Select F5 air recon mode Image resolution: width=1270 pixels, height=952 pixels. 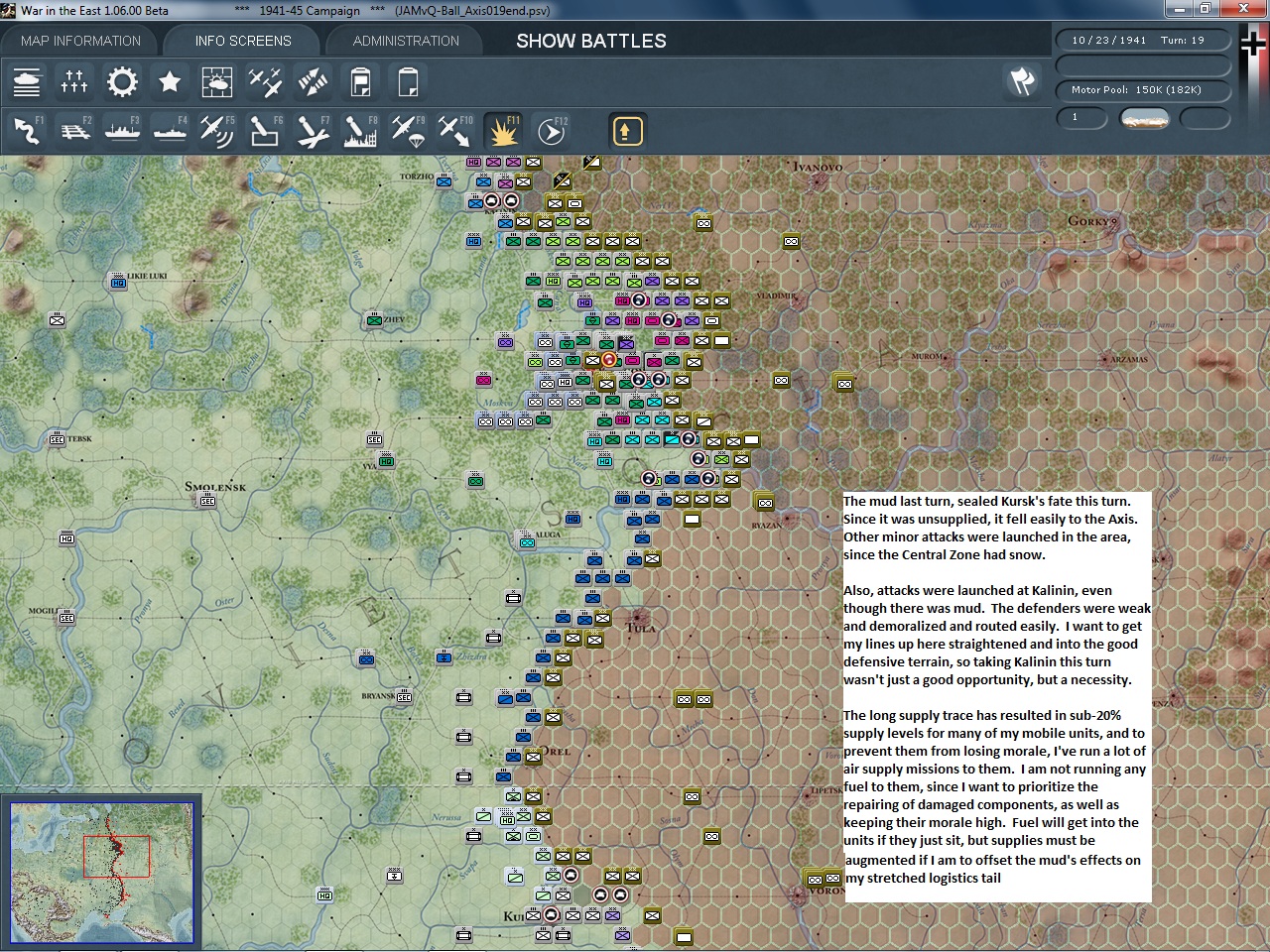coord(217,130)
